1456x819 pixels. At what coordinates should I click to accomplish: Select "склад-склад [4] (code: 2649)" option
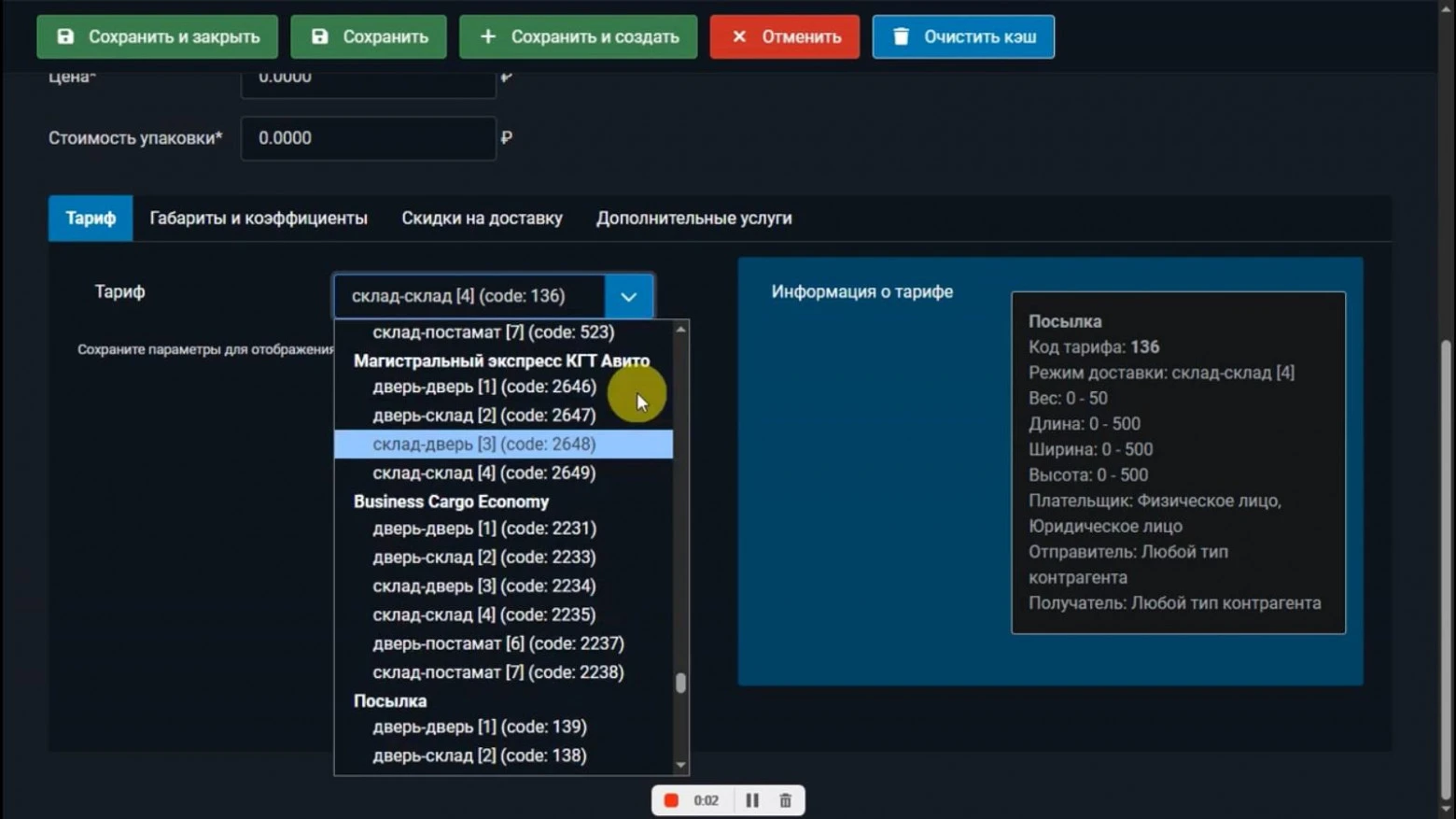point(503,473)
